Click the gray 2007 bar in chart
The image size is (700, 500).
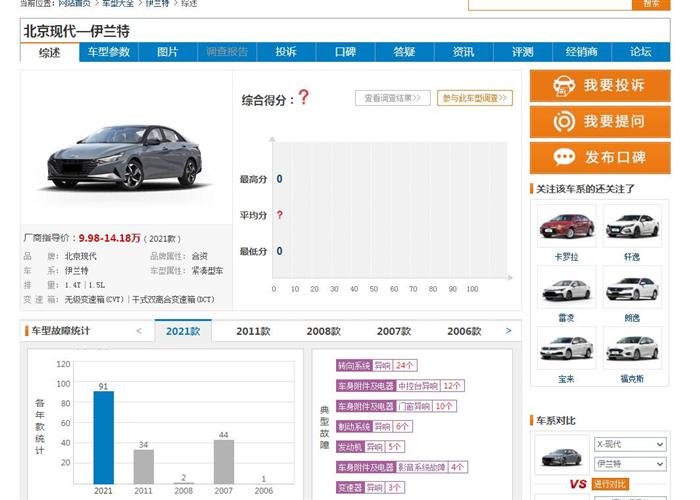point(224,462)
